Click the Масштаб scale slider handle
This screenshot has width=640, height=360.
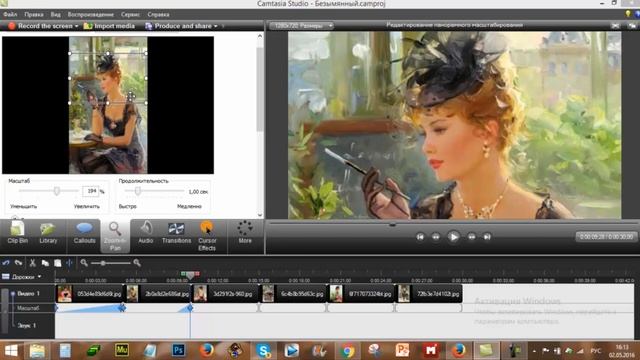57,191
